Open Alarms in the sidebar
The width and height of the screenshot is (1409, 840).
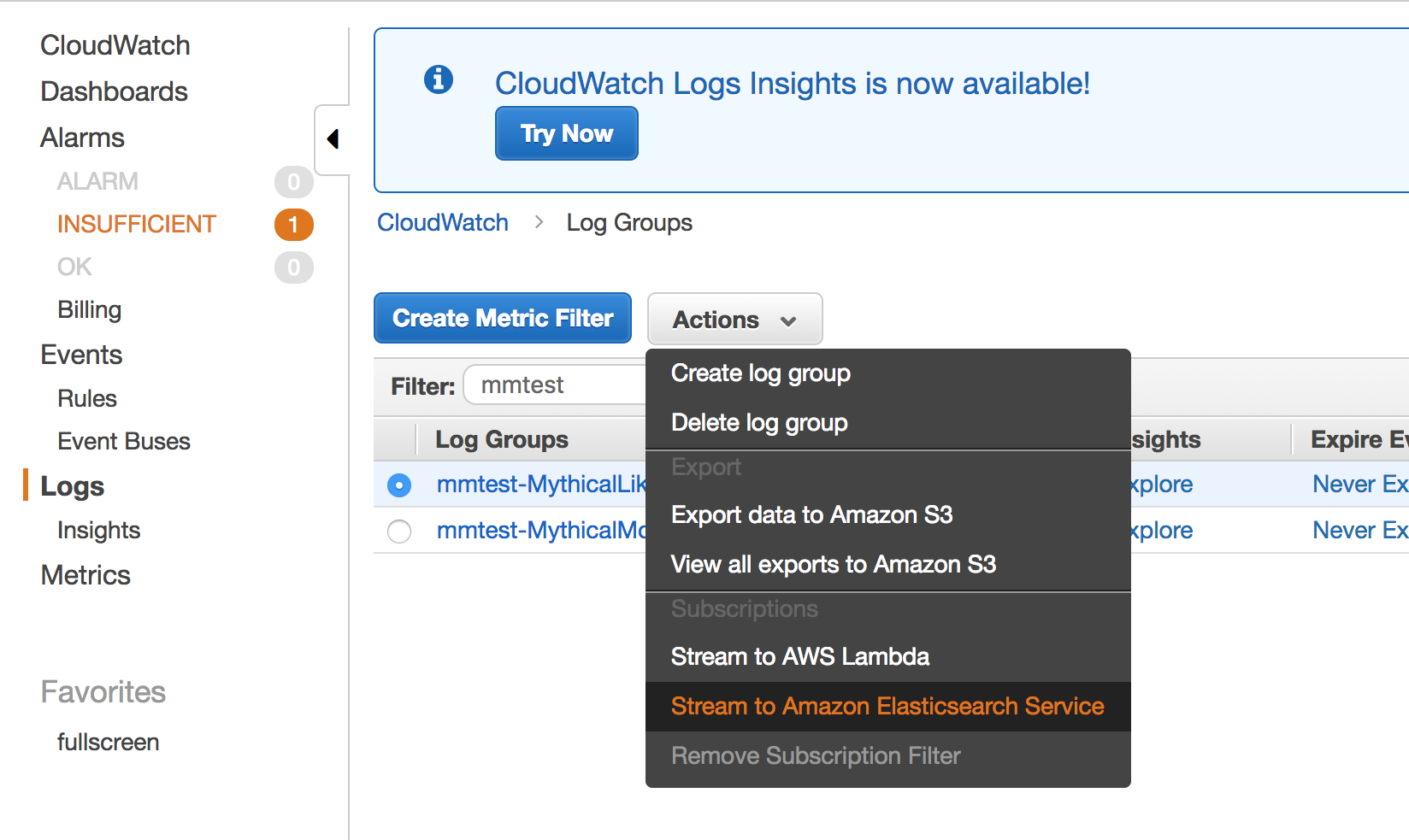pos(83,138)
